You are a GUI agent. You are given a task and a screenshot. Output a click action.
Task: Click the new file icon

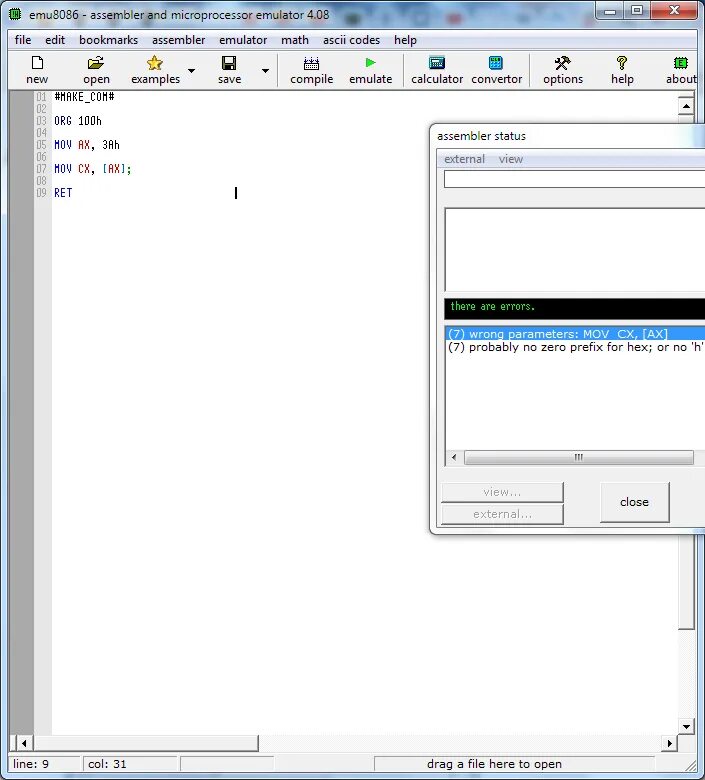(x=37, y=63)
